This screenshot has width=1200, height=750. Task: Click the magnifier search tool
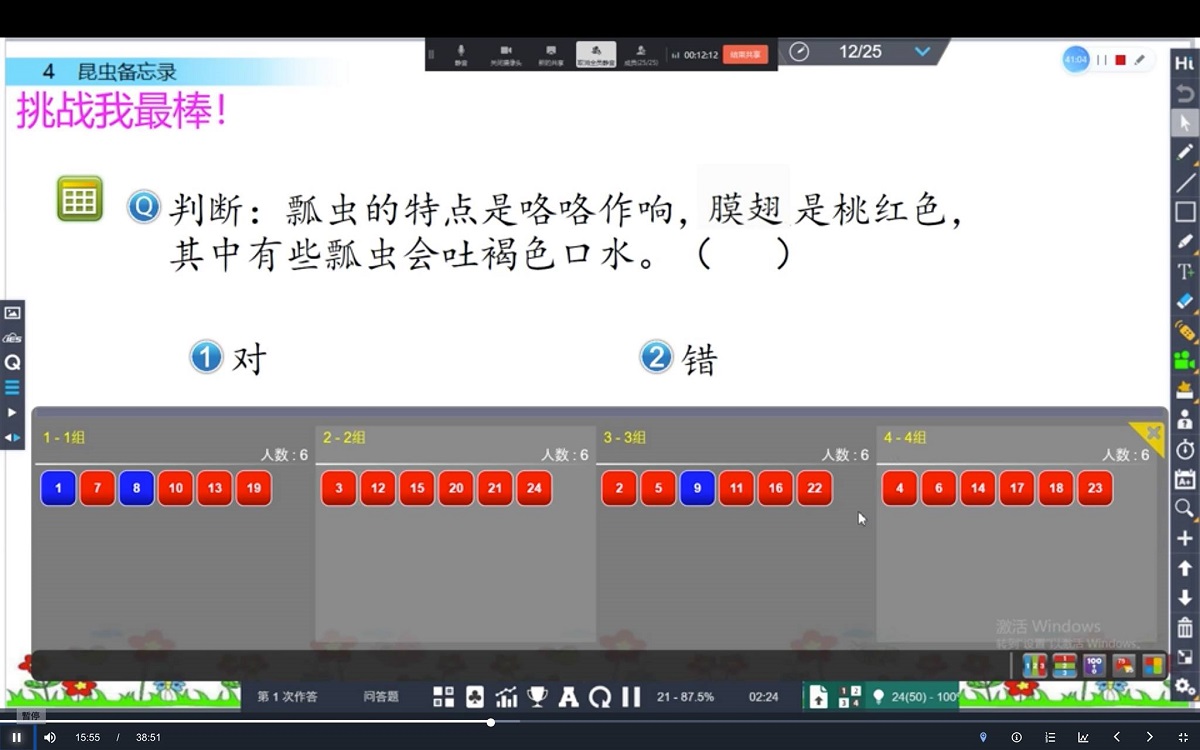pos(1185,508)
